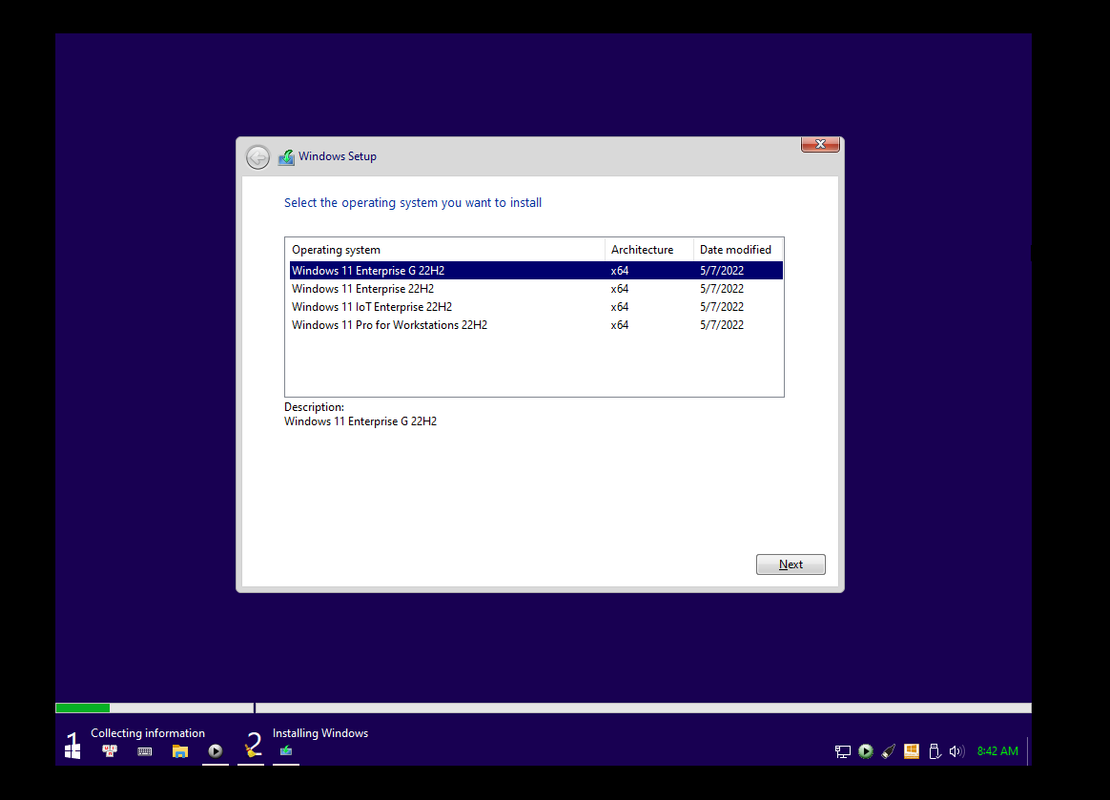Open File Explorer folder icon in taskbar
Screen dimensions: 1110x800
180,751
